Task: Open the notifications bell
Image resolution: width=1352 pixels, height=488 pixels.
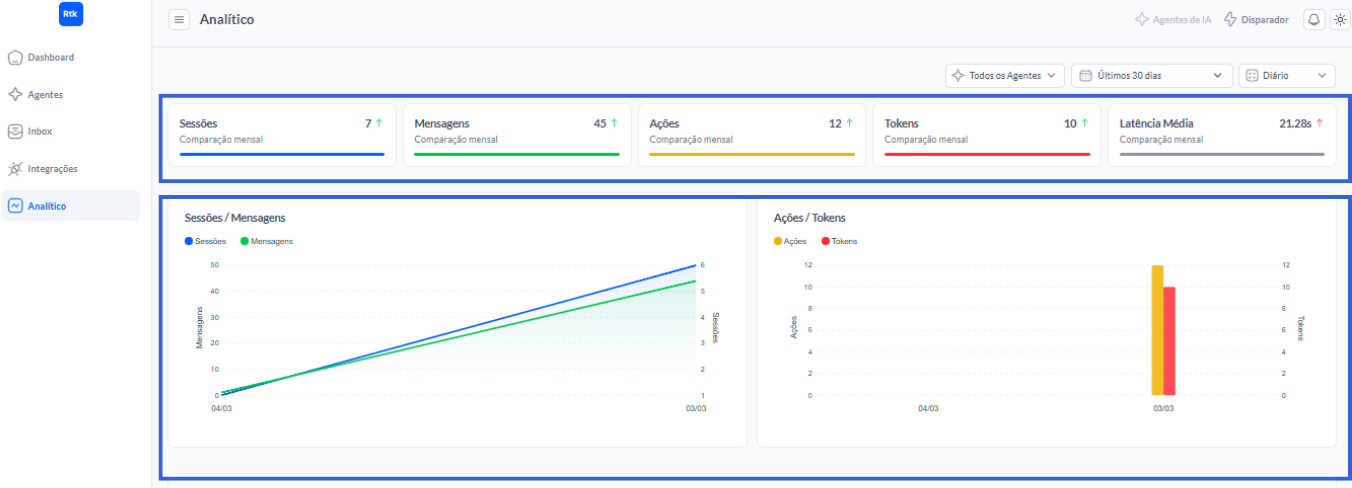Action: point(1313,20)
